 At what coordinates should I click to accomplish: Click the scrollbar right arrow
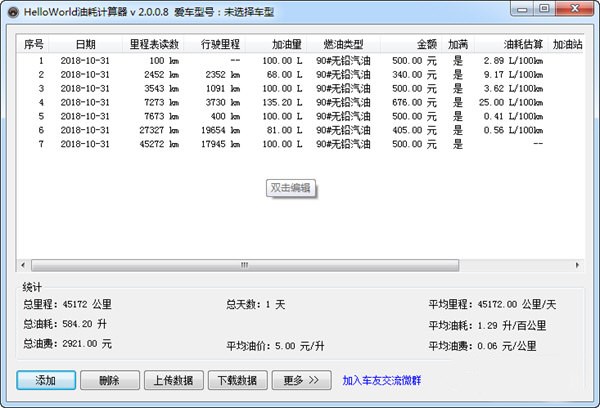pyautogui.click(x=577, y=265)
